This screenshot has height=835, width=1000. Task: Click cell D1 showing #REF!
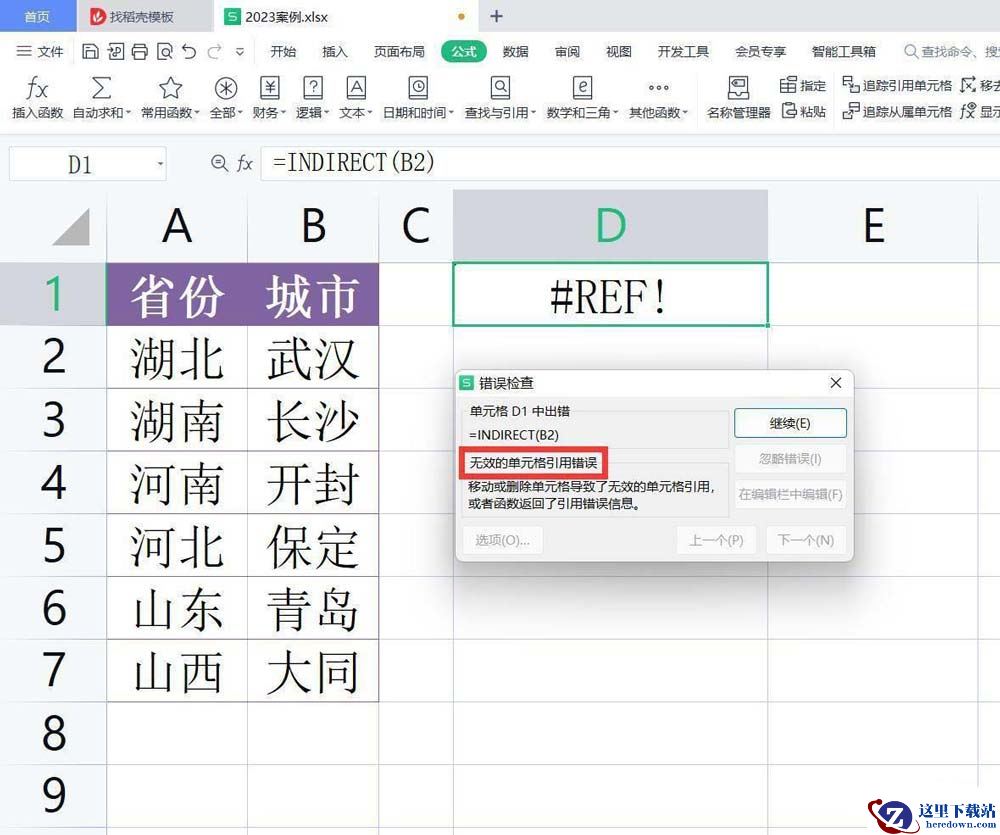[610, 294]
